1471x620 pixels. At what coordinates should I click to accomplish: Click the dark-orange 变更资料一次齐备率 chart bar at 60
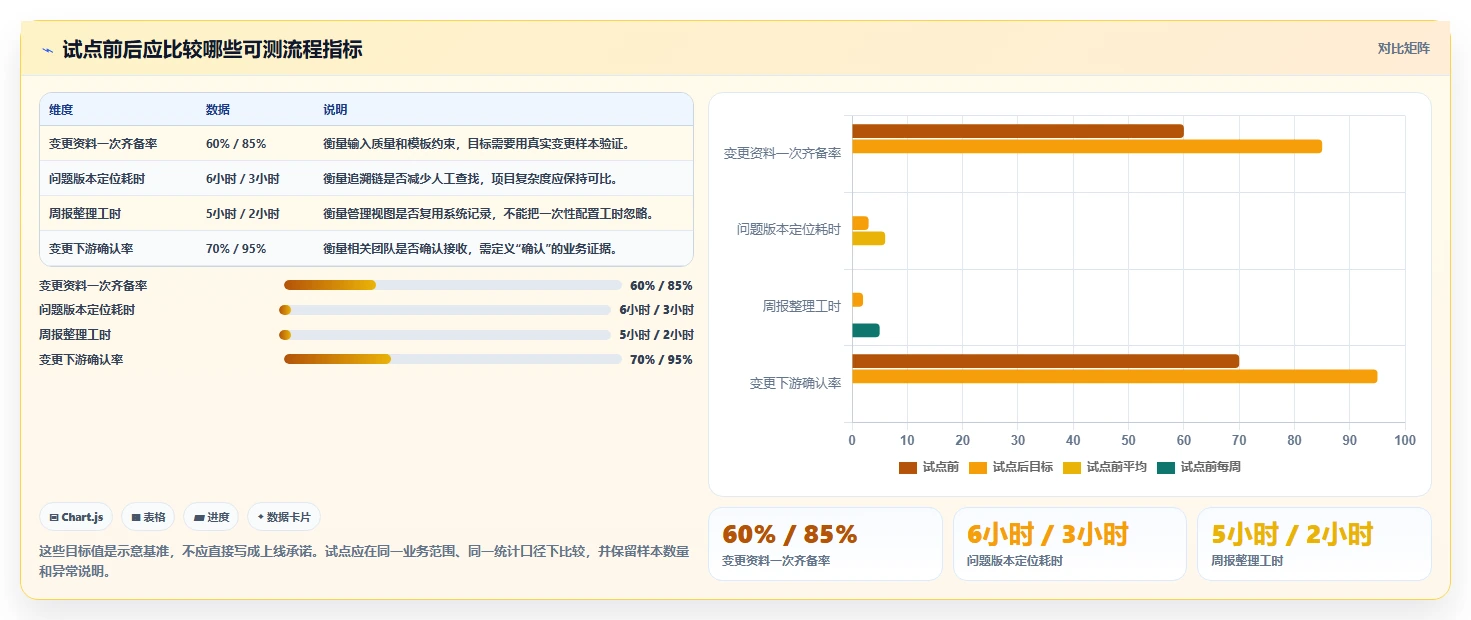click(1018, 131)
